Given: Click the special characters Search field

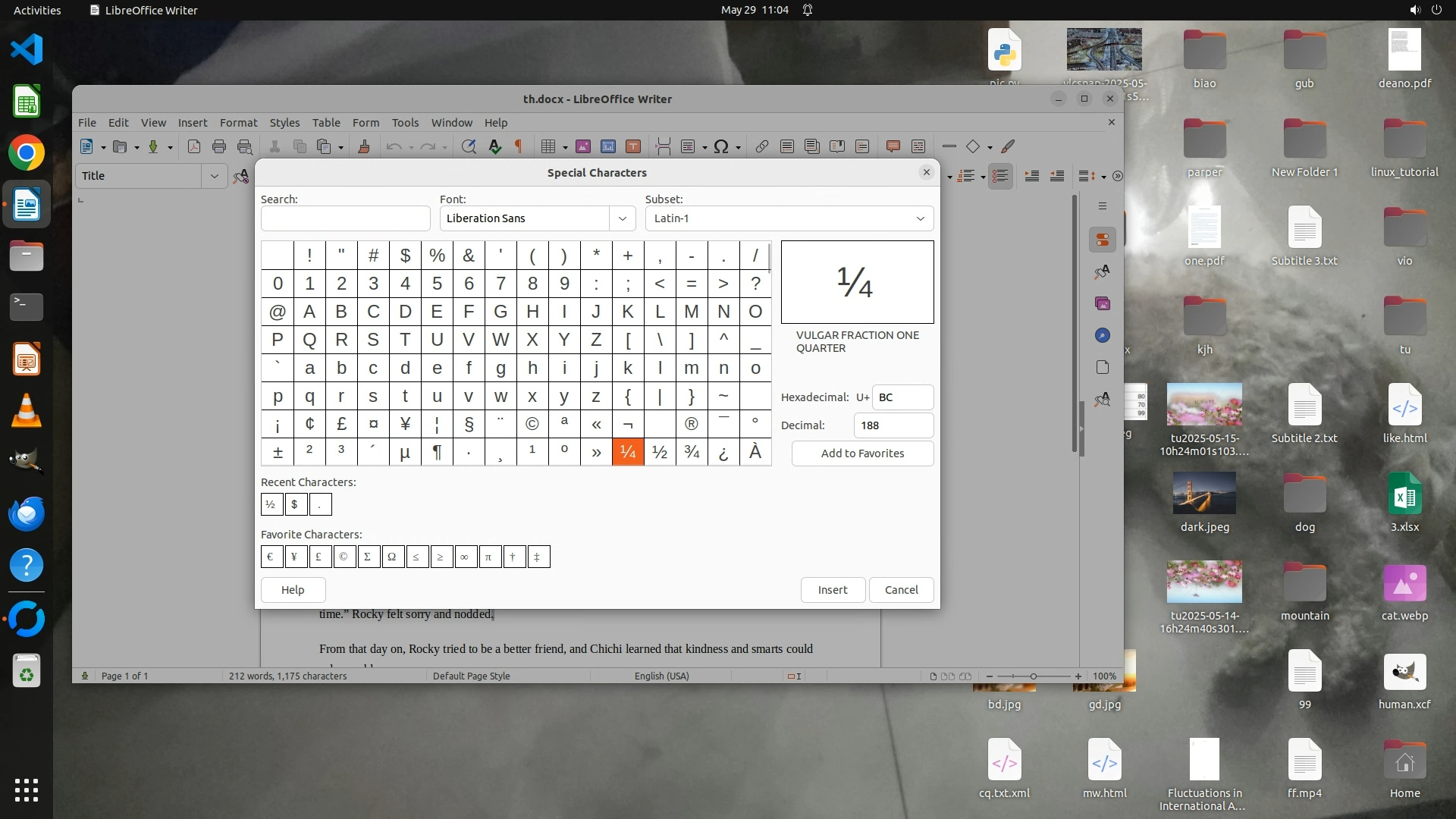Looking at the screenshot, I should coord(345,218).
